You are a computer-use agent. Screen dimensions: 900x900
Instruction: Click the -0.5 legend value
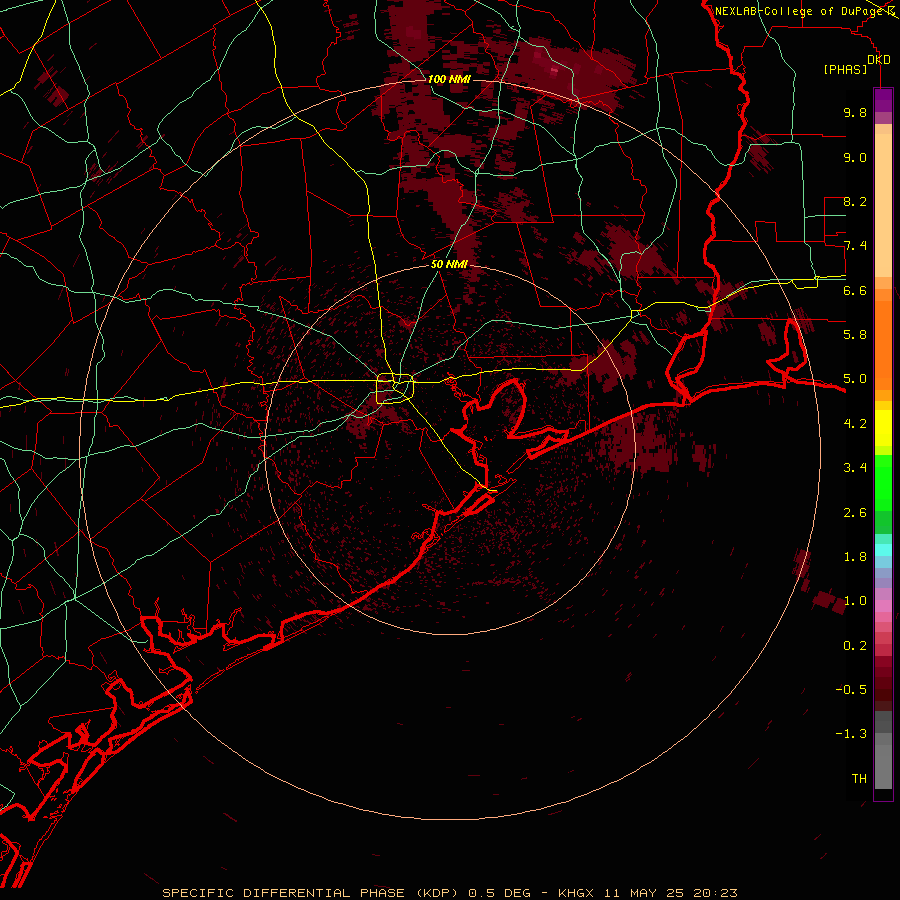(851, 690)
